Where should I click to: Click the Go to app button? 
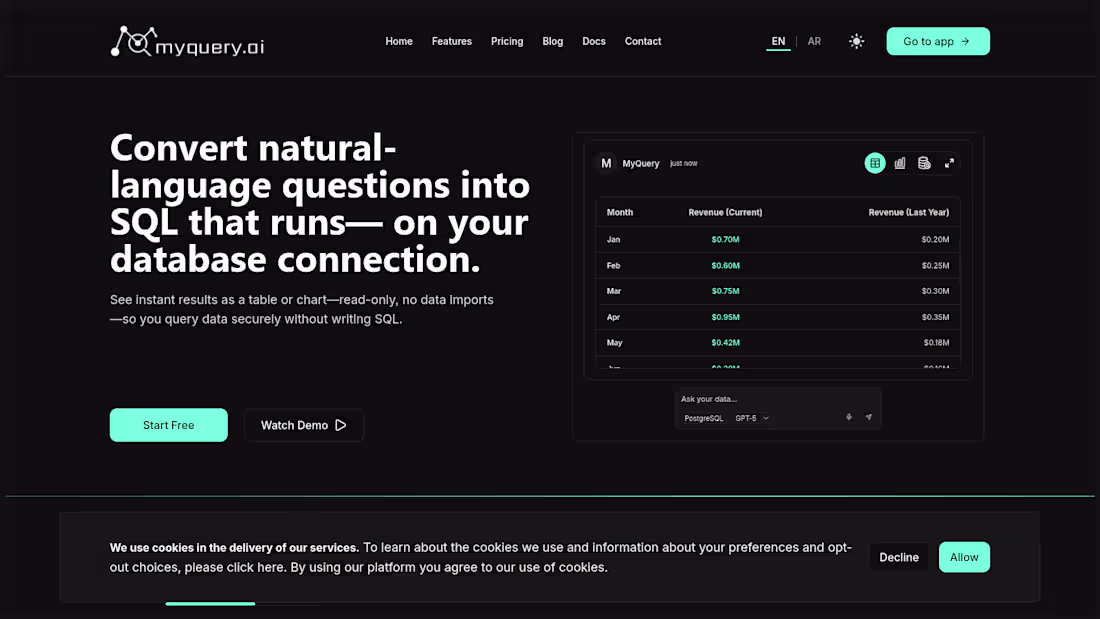[938, 41]
